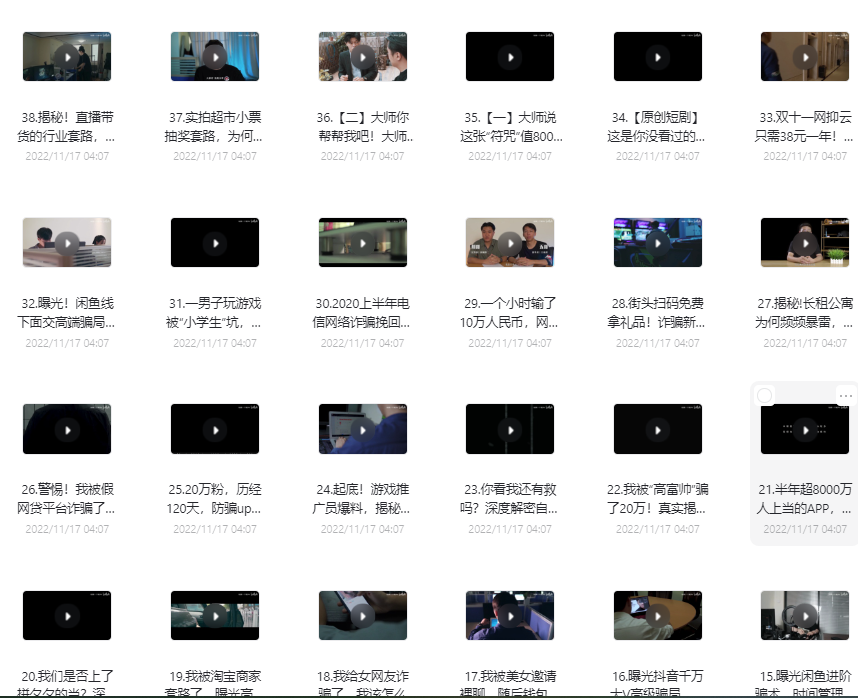Open thumbnail for video 15 曝光闲鱼进阶骗术
The width and height of the screenshot is (858, 698).
pyautogui.click(x=805, y=616)
